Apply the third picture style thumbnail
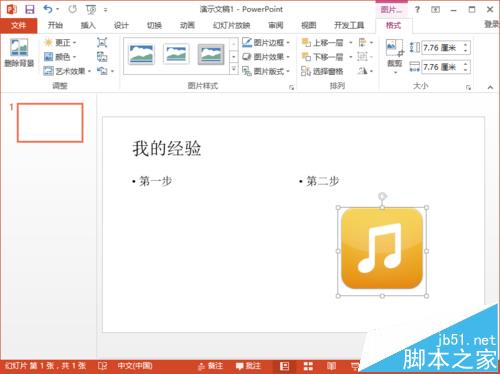Screen dimensions: 500x374 point(211,54)
